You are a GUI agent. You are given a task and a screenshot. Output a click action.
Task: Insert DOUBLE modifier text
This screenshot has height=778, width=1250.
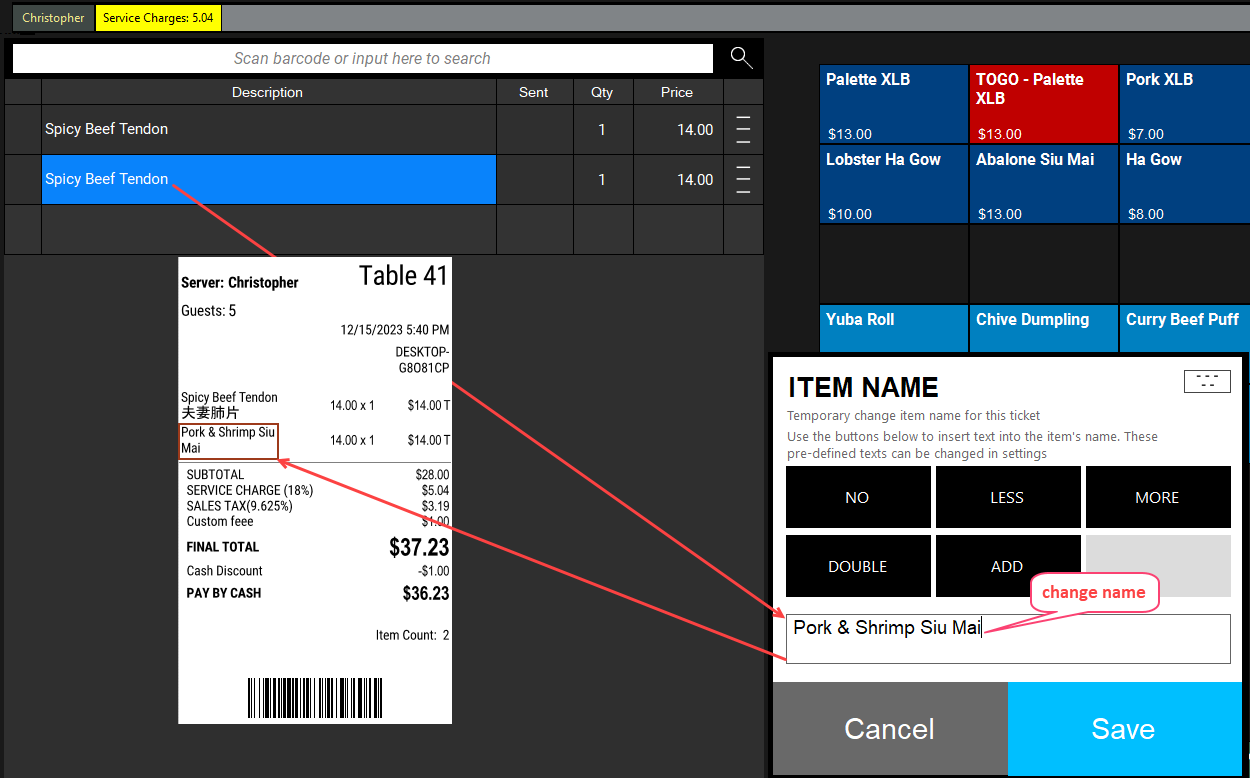click(x=857, y=566)
